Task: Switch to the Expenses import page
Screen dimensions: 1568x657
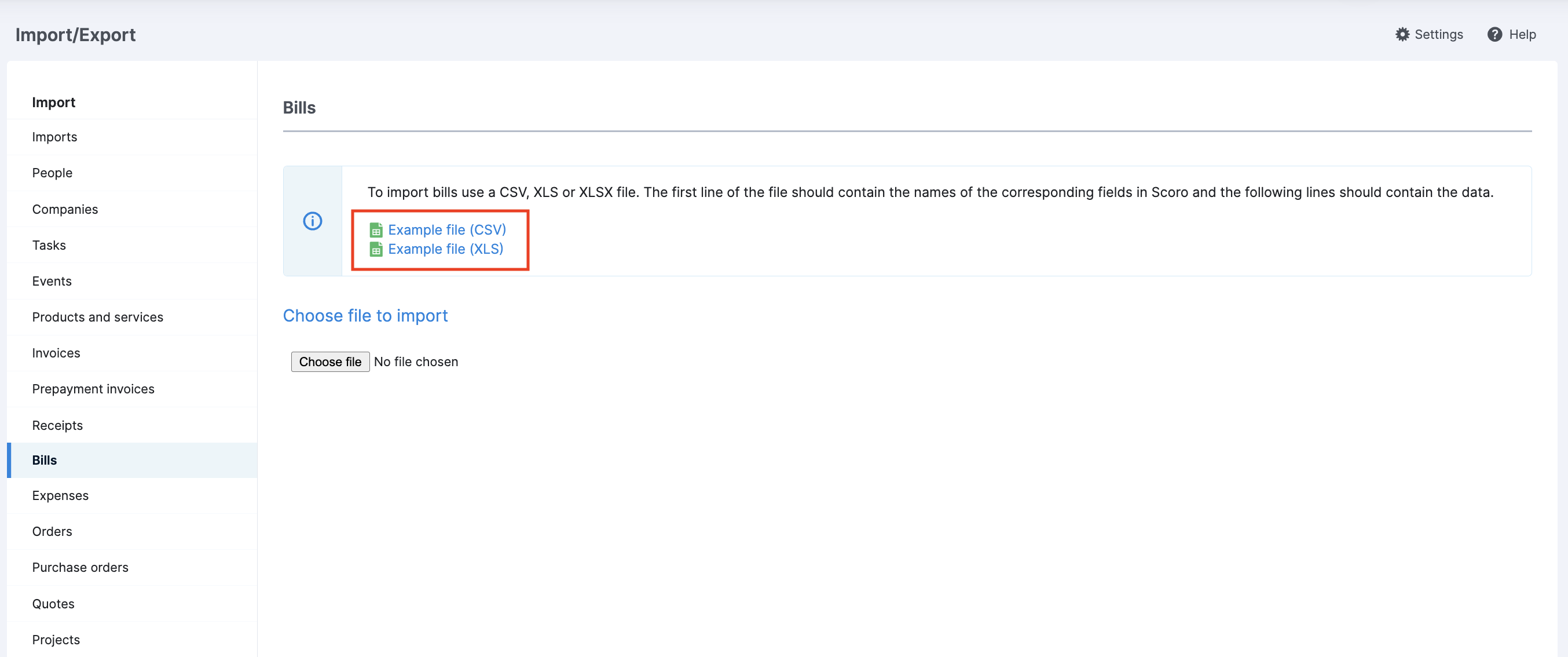Action: click(60, 495)
